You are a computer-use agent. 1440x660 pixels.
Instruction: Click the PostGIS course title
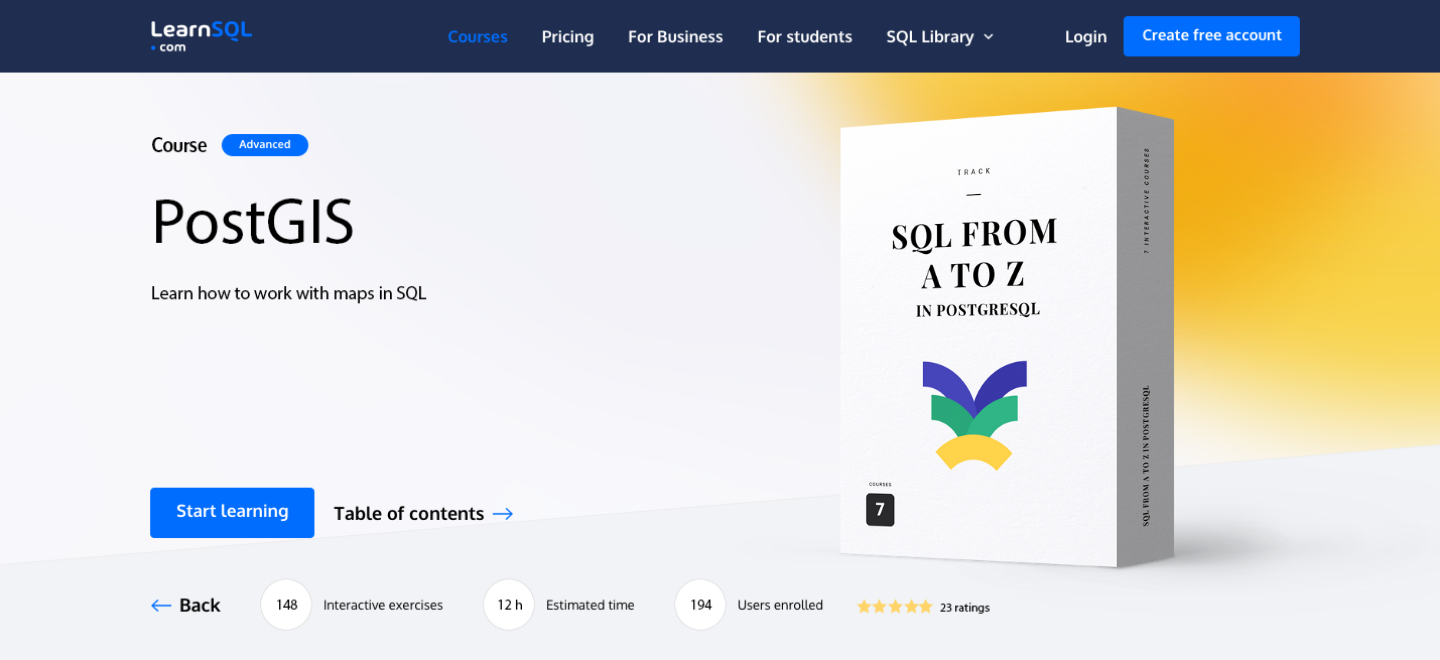[x=253, y=221]
